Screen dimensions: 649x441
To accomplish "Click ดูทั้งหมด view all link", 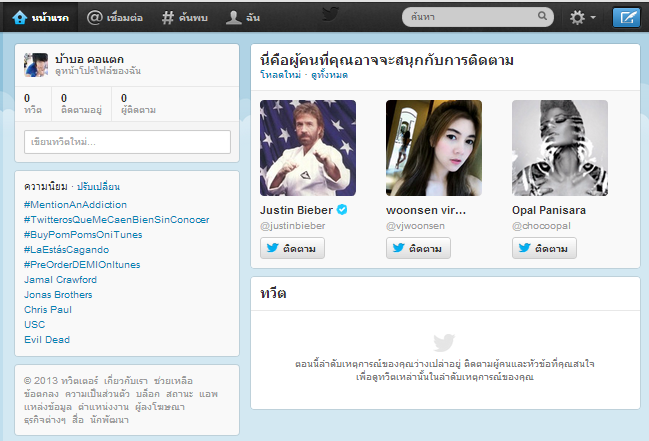I will click(329, 75).
